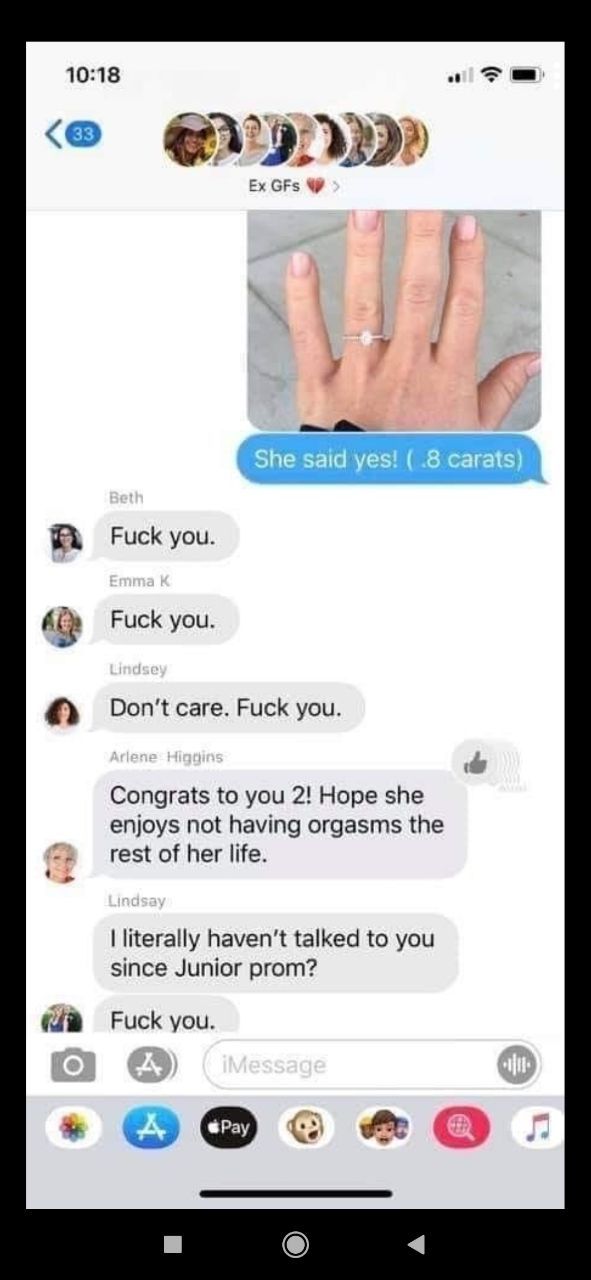The height and width of the screenshot is (1280, 591).
Task: Open the red web image search app
Action: point(459,1127)
